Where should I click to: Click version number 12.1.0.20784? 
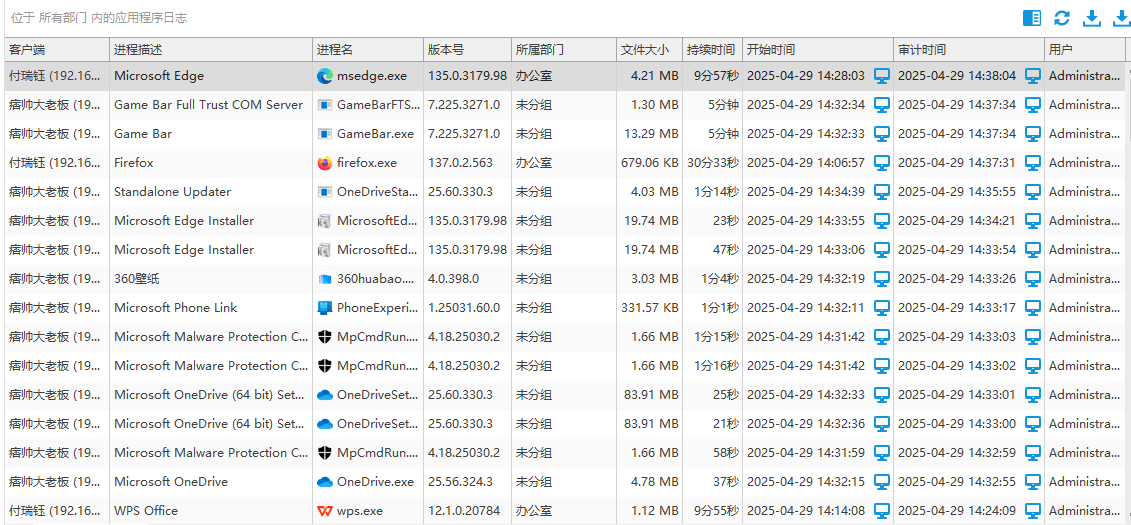(464, 511)
